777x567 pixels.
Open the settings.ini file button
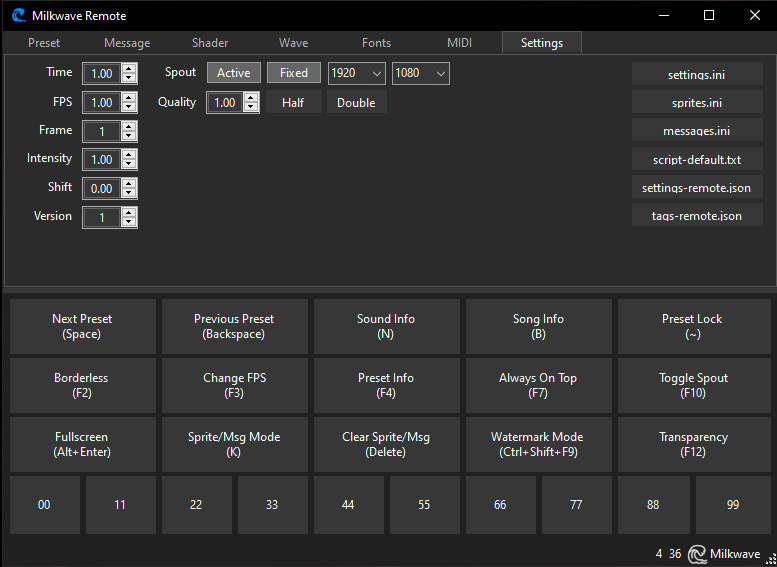click(x=696, y=75)
